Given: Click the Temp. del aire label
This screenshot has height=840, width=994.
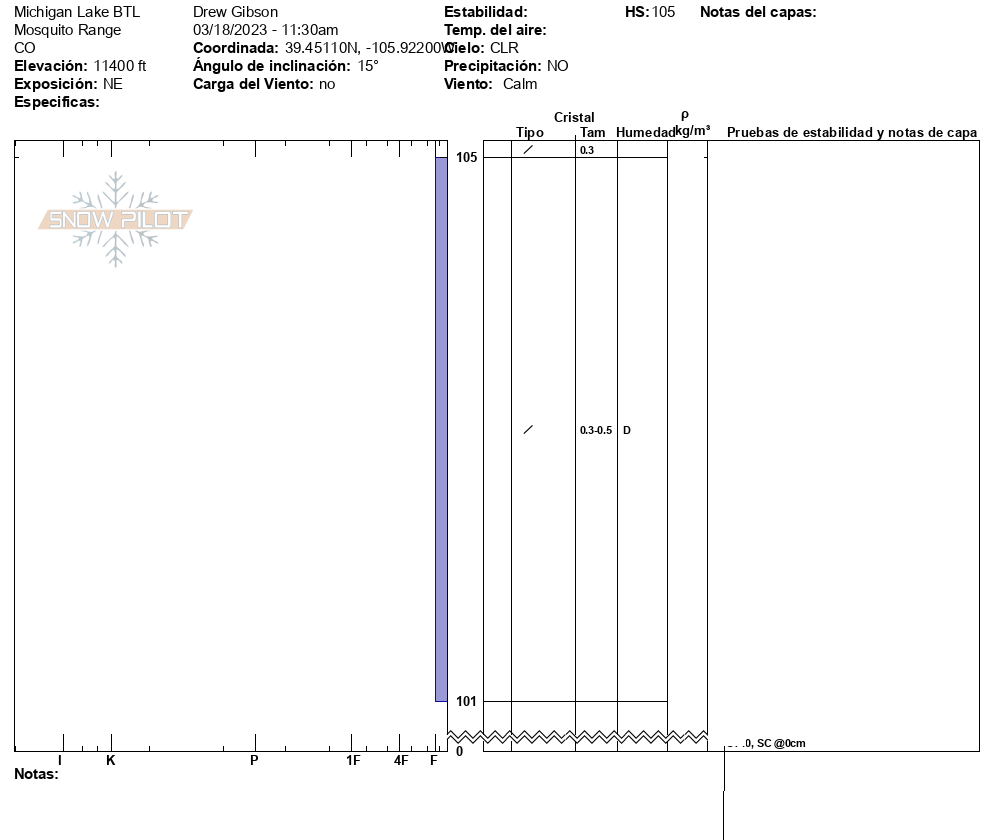Looking at the screenshot, I should coord(495,30).
